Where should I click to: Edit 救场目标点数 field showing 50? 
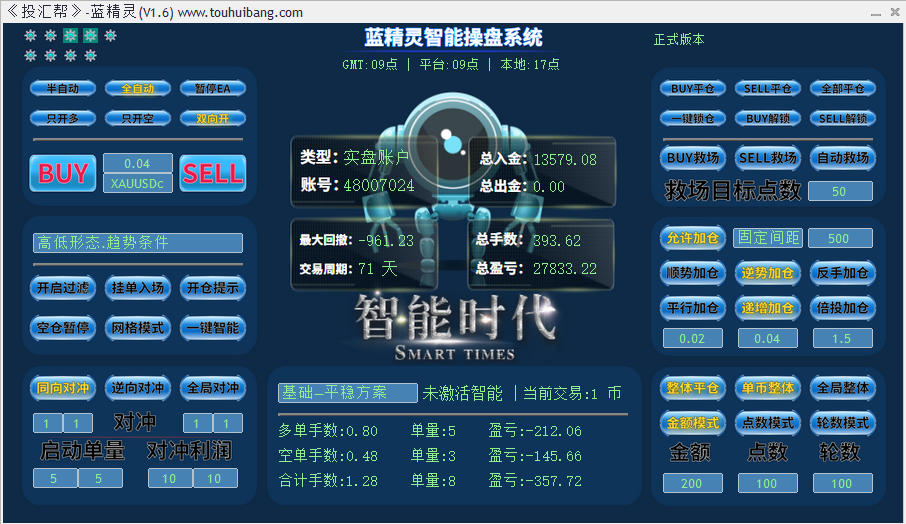tap(840, 191)
